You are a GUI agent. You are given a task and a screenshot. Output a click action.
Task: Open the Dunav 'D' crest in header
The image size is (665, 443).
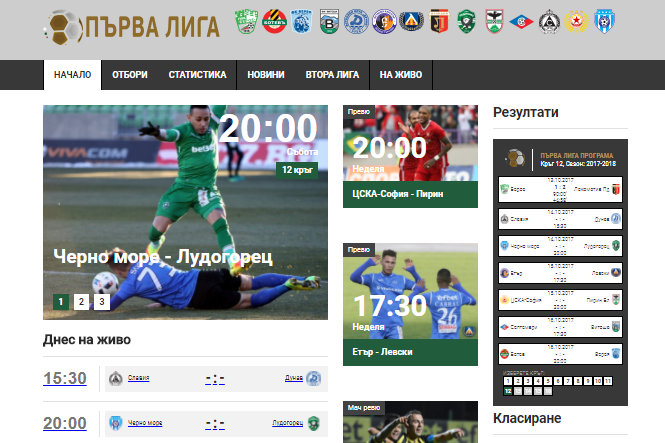click(x=356, y=21)
